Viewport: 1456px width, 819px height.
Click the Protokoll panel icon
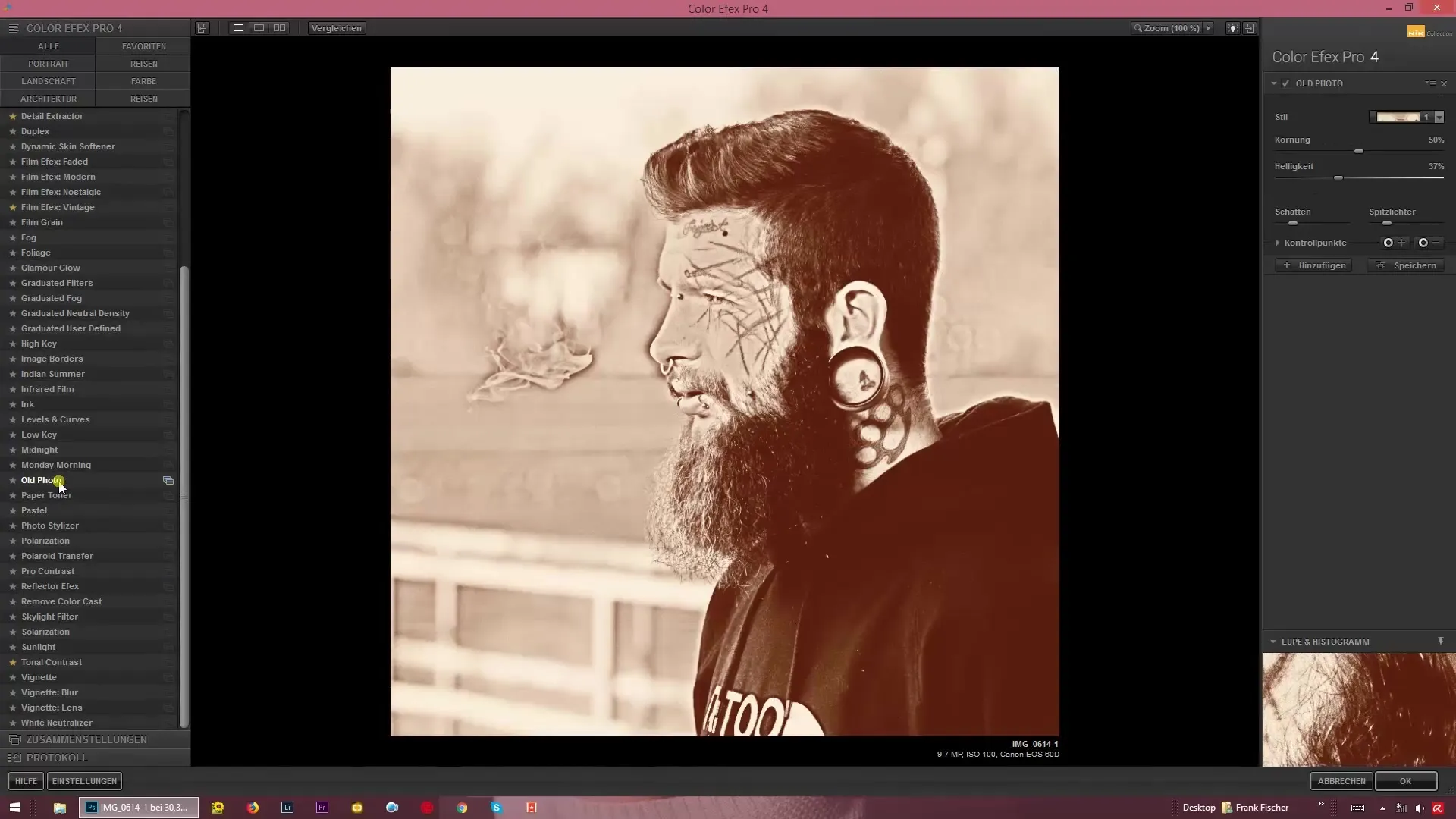(14, 758)
